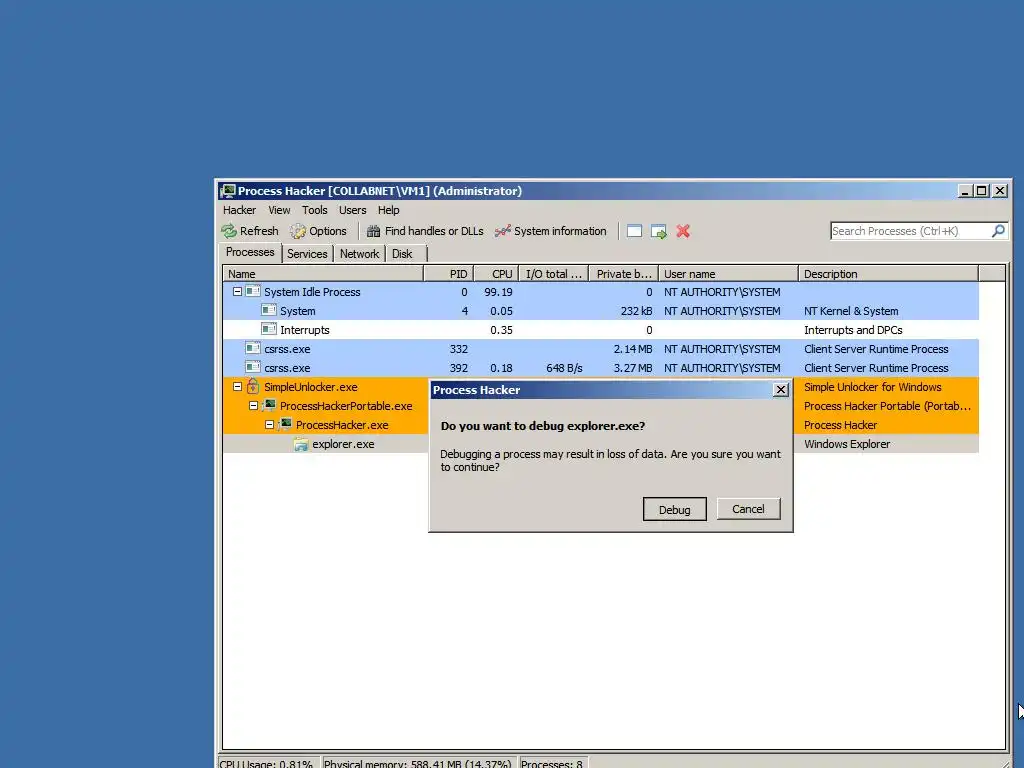
Task: Open the Users menu
Action: pyautogui.click(x=352, y=210)
